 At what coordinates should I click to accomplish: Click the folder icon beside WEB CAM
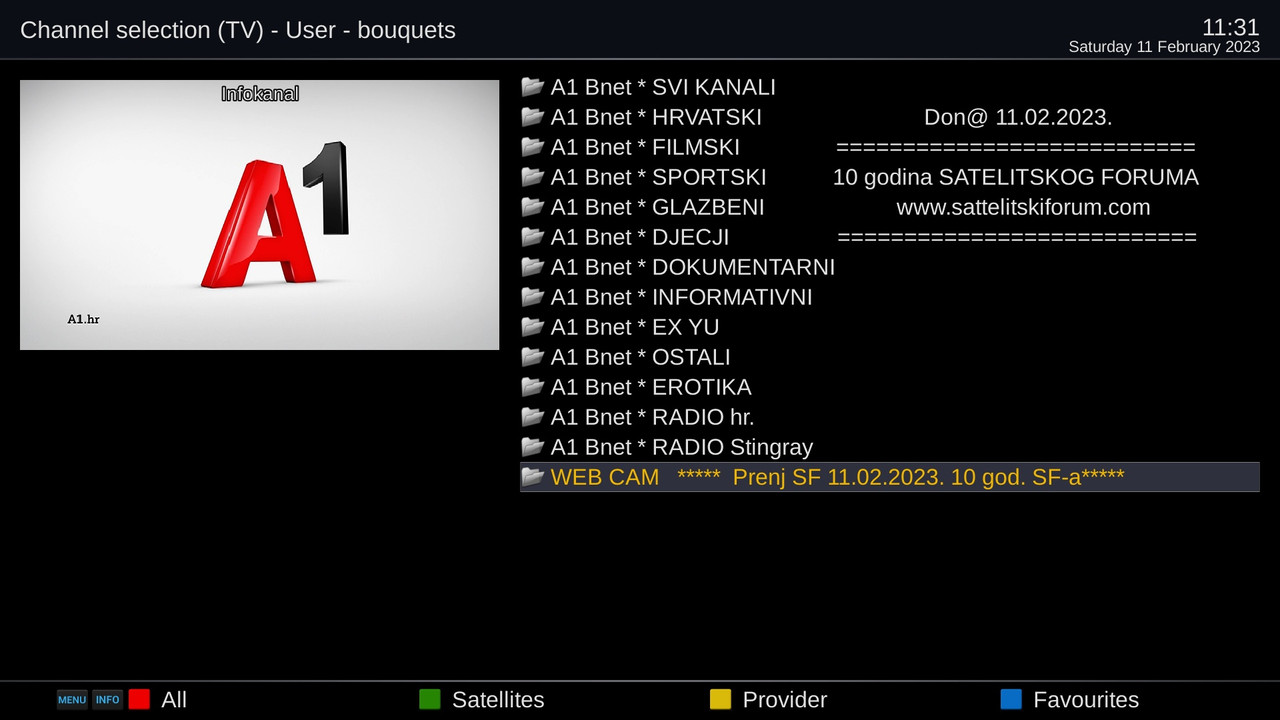pyautogui.click(x=532, y=477)
